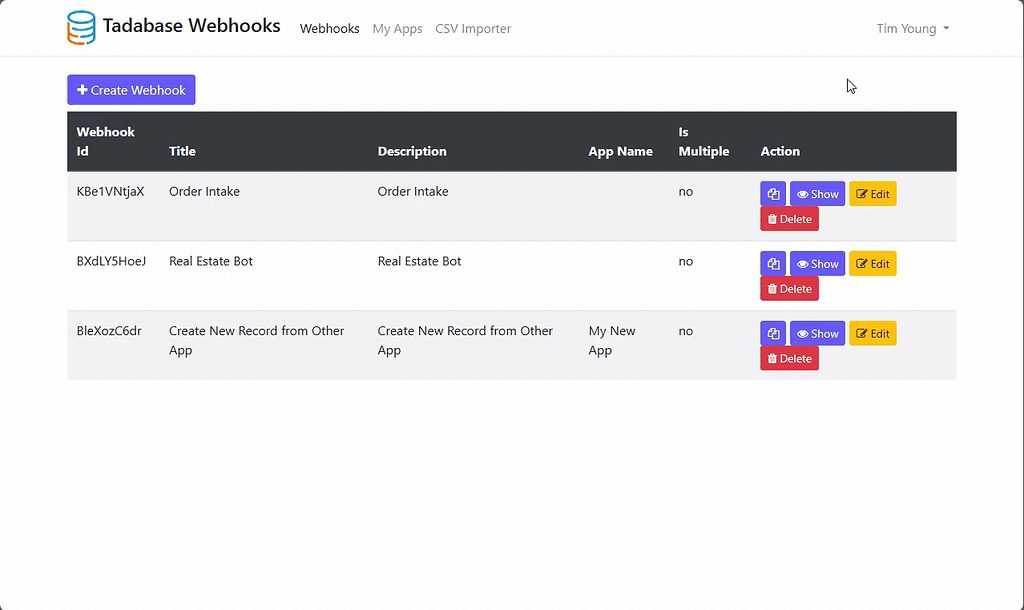The width and height of the screenshot is (1024, 610).
Task: Delete the Create New Record webhook
Action: pos(789,359)
